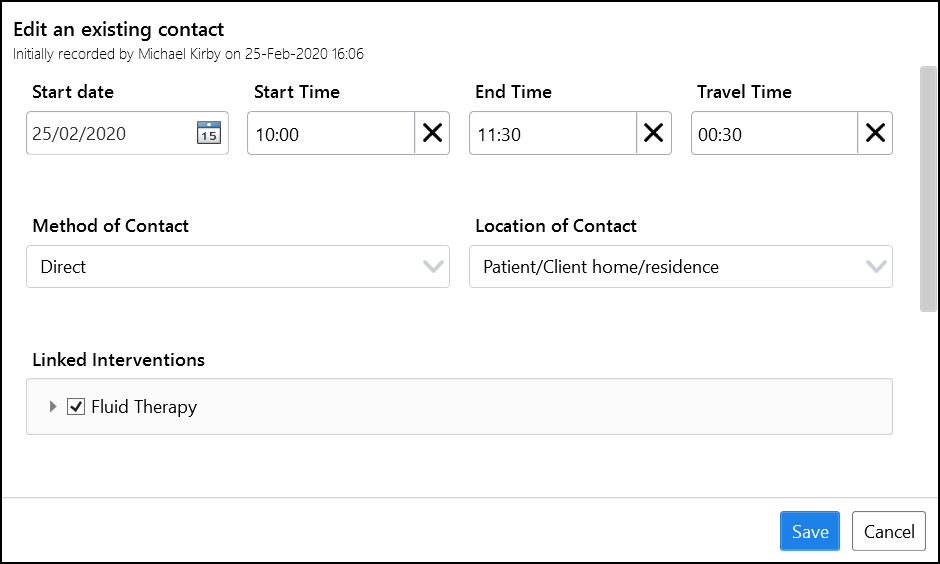Save the edited contact

(809, 532)
